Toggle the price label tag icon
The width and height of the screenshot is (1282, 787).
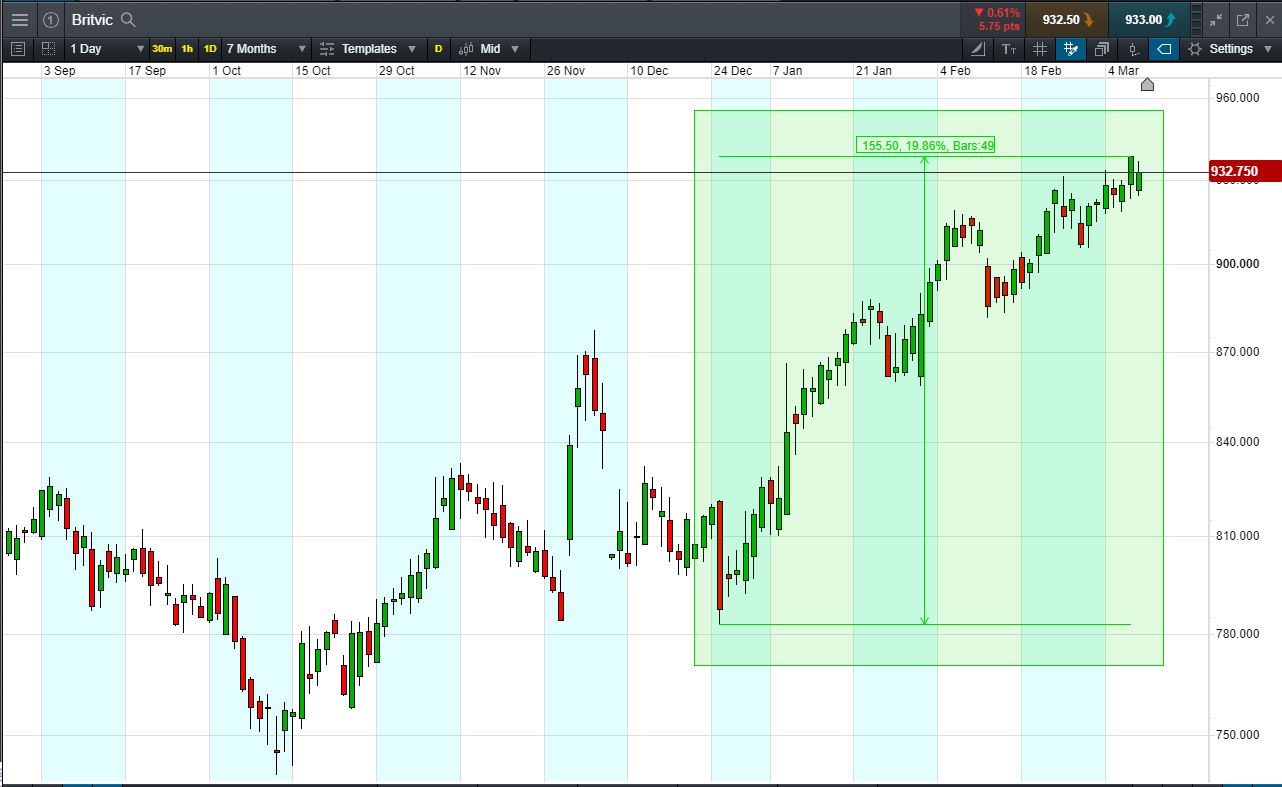[1164, 48]
